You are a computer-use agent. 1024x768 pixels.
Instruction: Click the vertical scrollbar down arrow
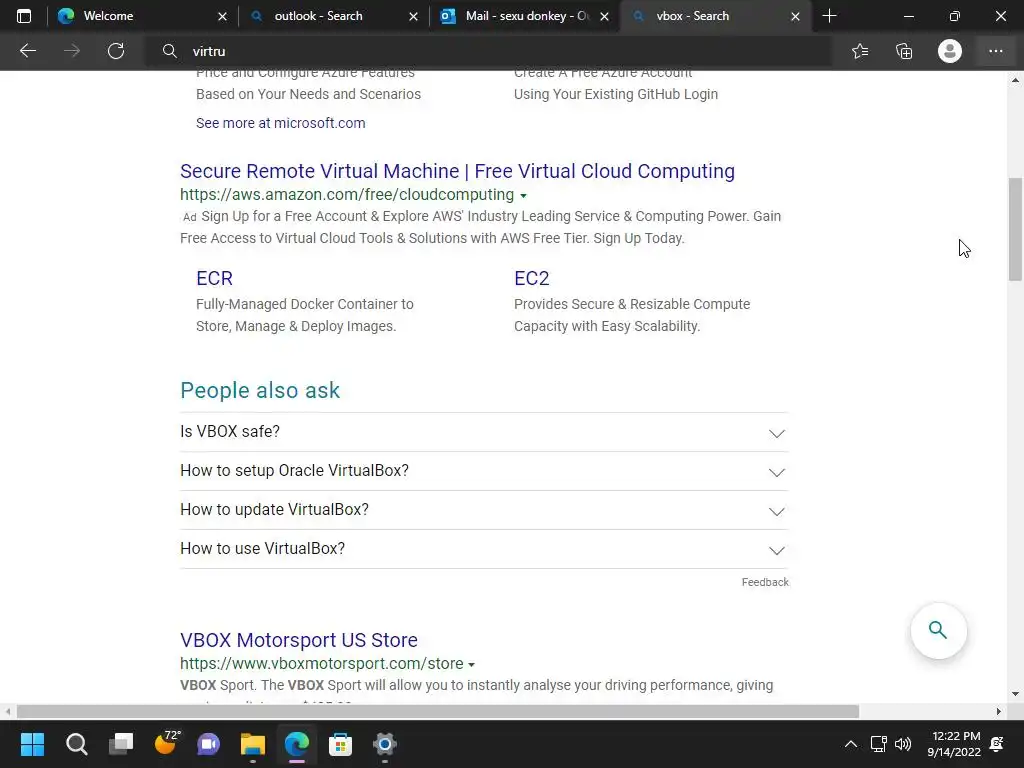coord(1016,694)
